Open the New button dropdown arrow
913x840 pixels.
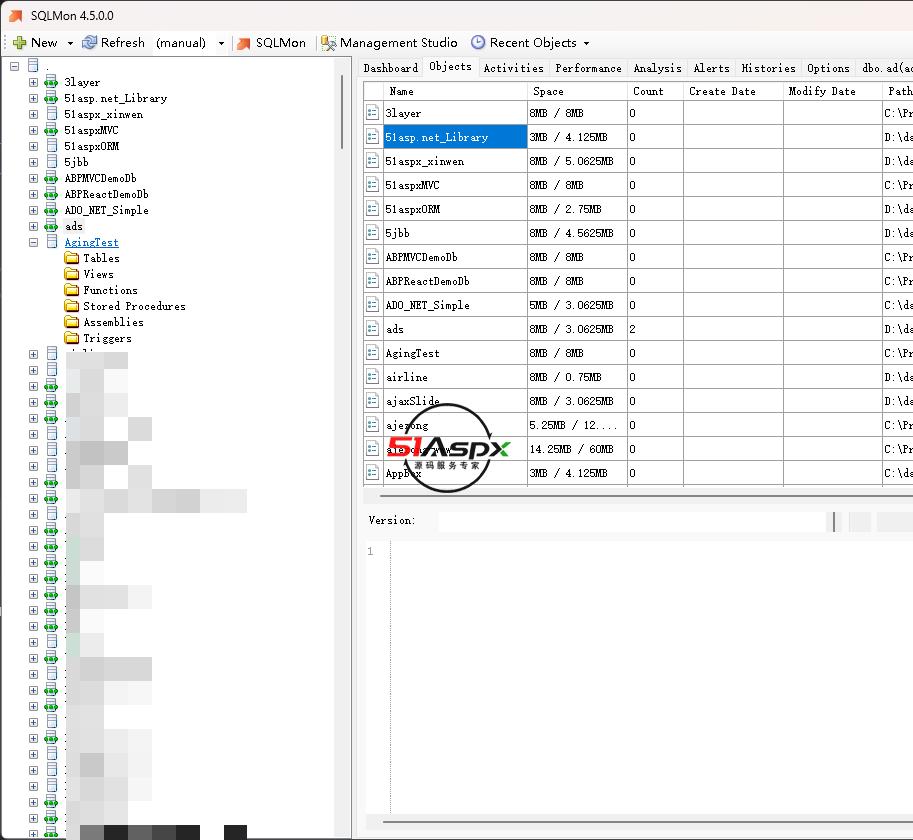tap(70, 43)
